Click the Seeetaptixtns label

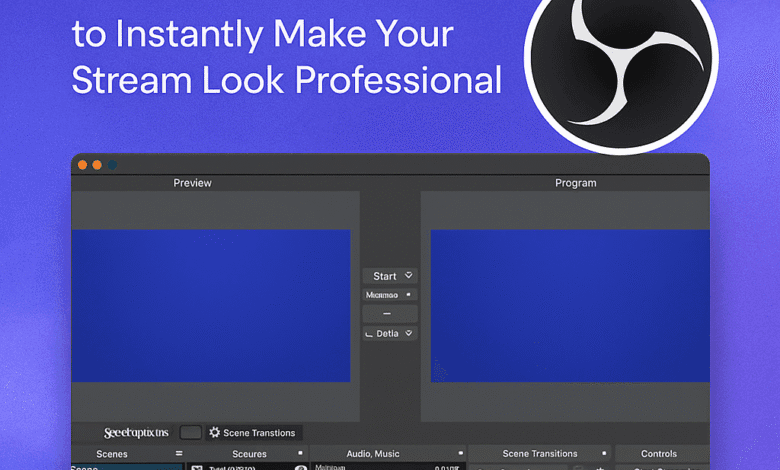pyautogui.click(x=136, y=433)
